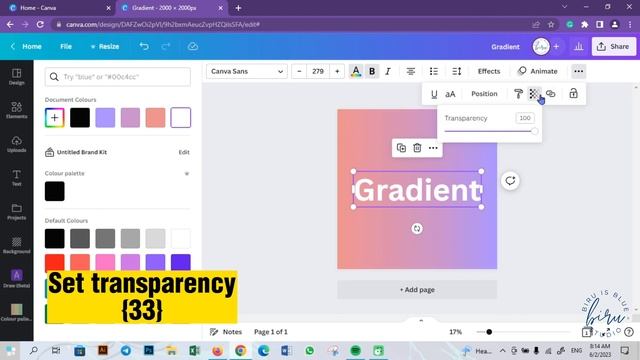Toggle bold formatting
The width and height of the screenshot is (640, 360).
click(372, 71)
